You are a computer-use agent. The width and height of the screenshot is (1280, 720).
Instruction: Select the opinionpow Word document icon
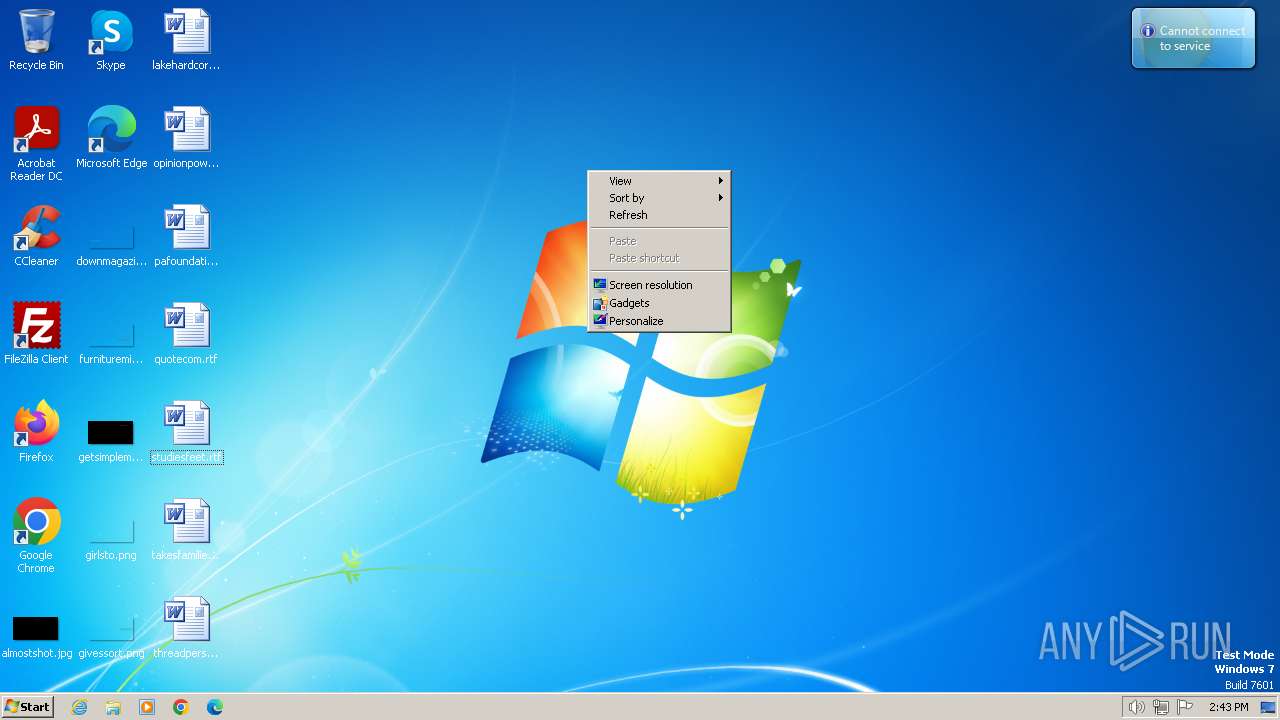point(186,138)
